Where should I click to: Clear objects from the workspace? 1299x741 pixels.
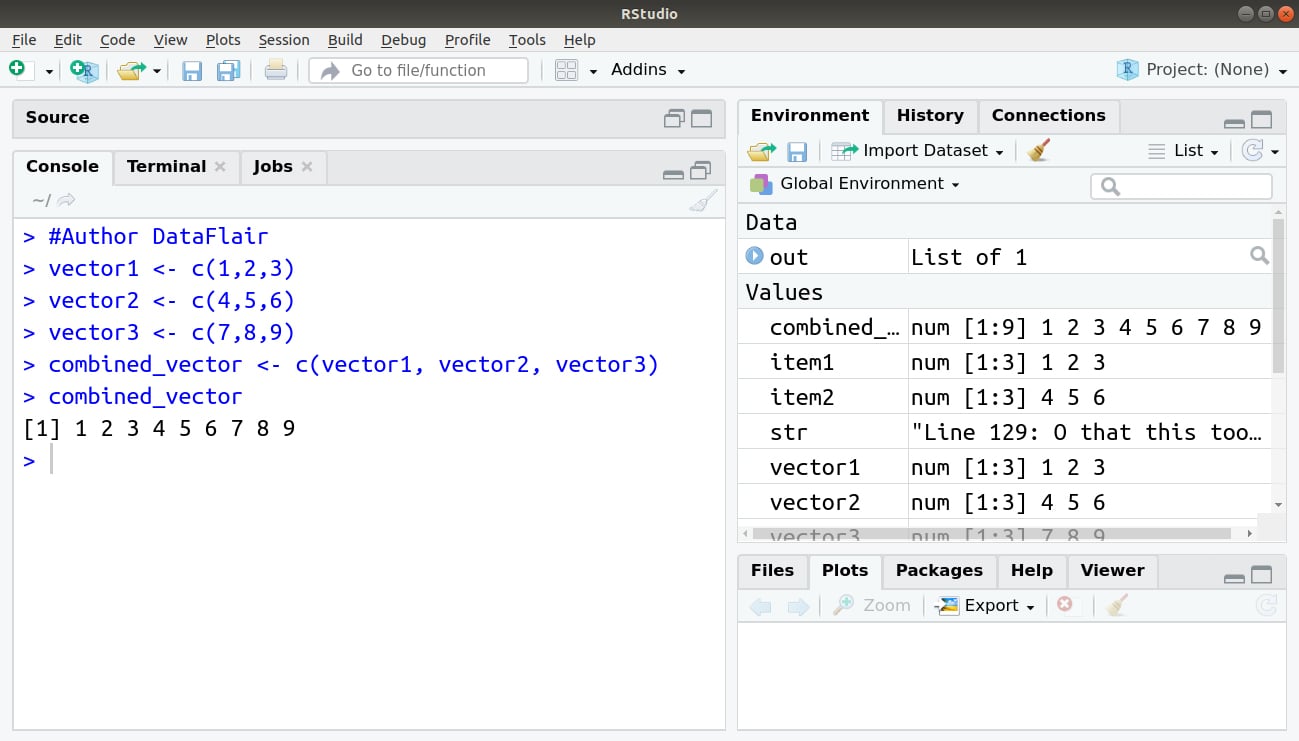tap(1037, 150)
